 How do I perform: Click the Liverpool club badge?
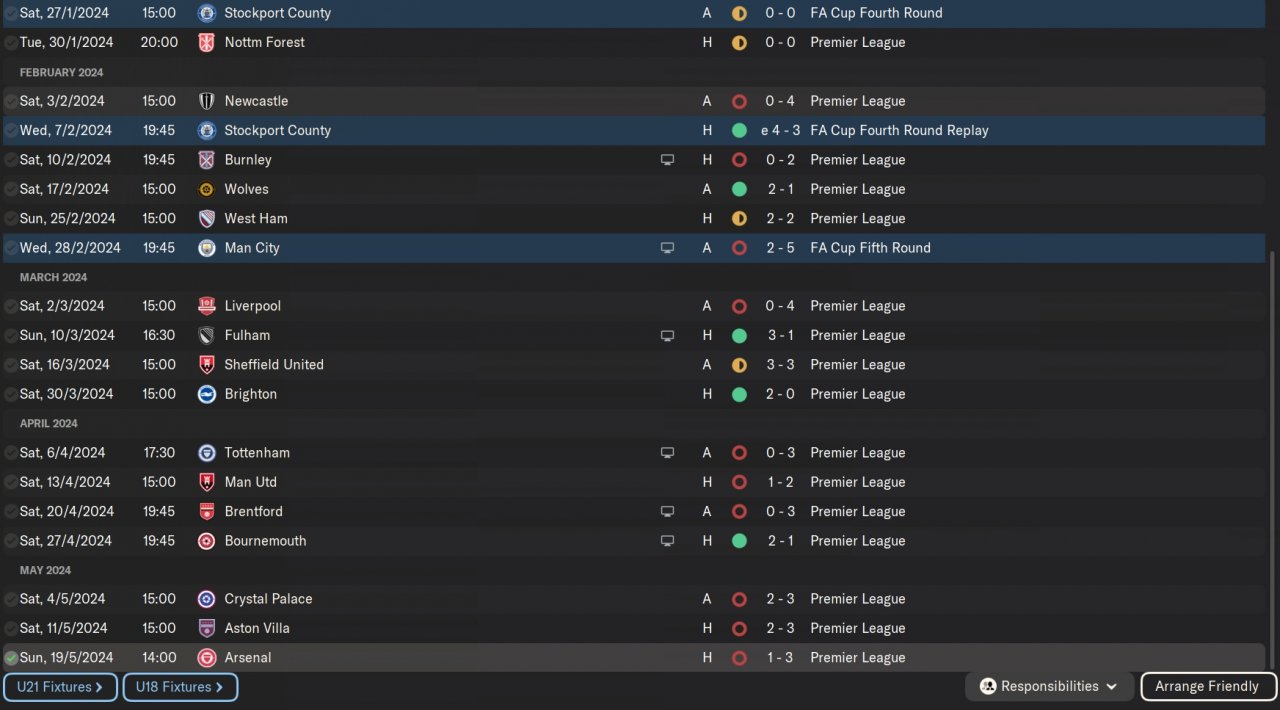[207, 306]
